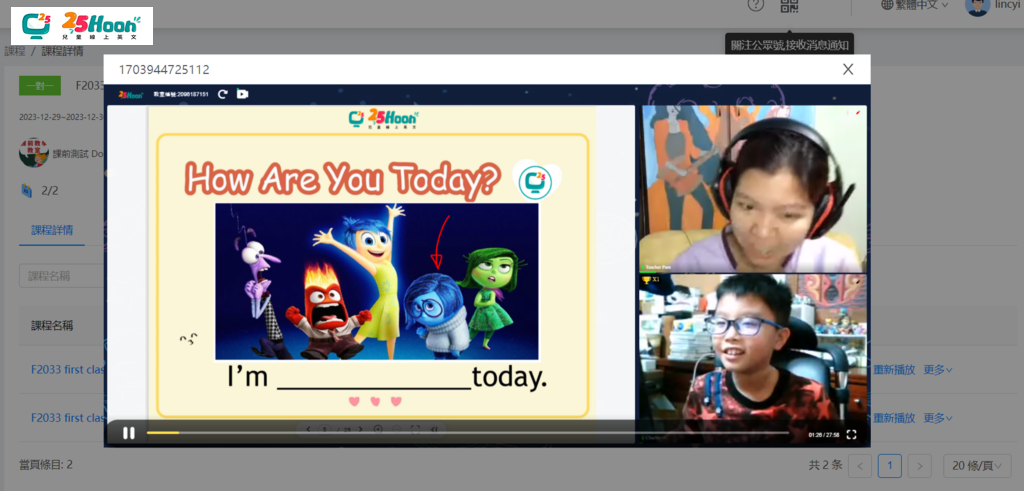
Task: Click the 共 2 條 total count text
Action: coord(825,466)
